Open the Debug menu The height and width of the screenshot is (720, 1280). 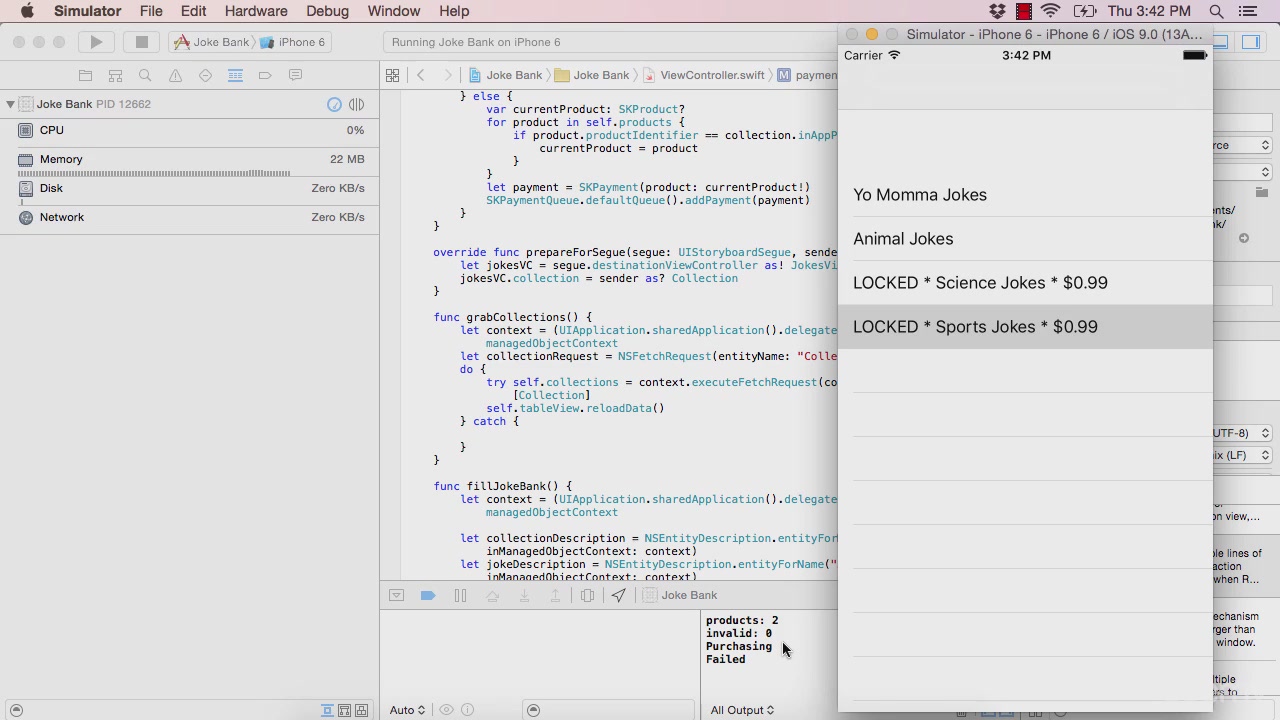click(x=328, y=11)
